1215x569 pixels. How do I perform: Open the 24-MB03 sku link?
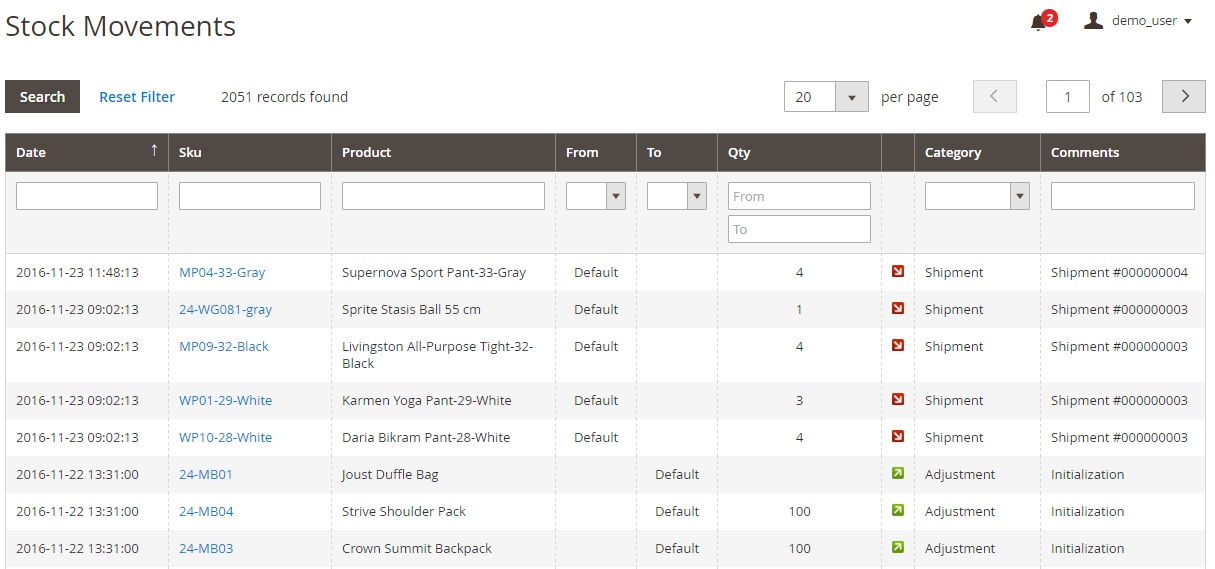coord(206,548)
